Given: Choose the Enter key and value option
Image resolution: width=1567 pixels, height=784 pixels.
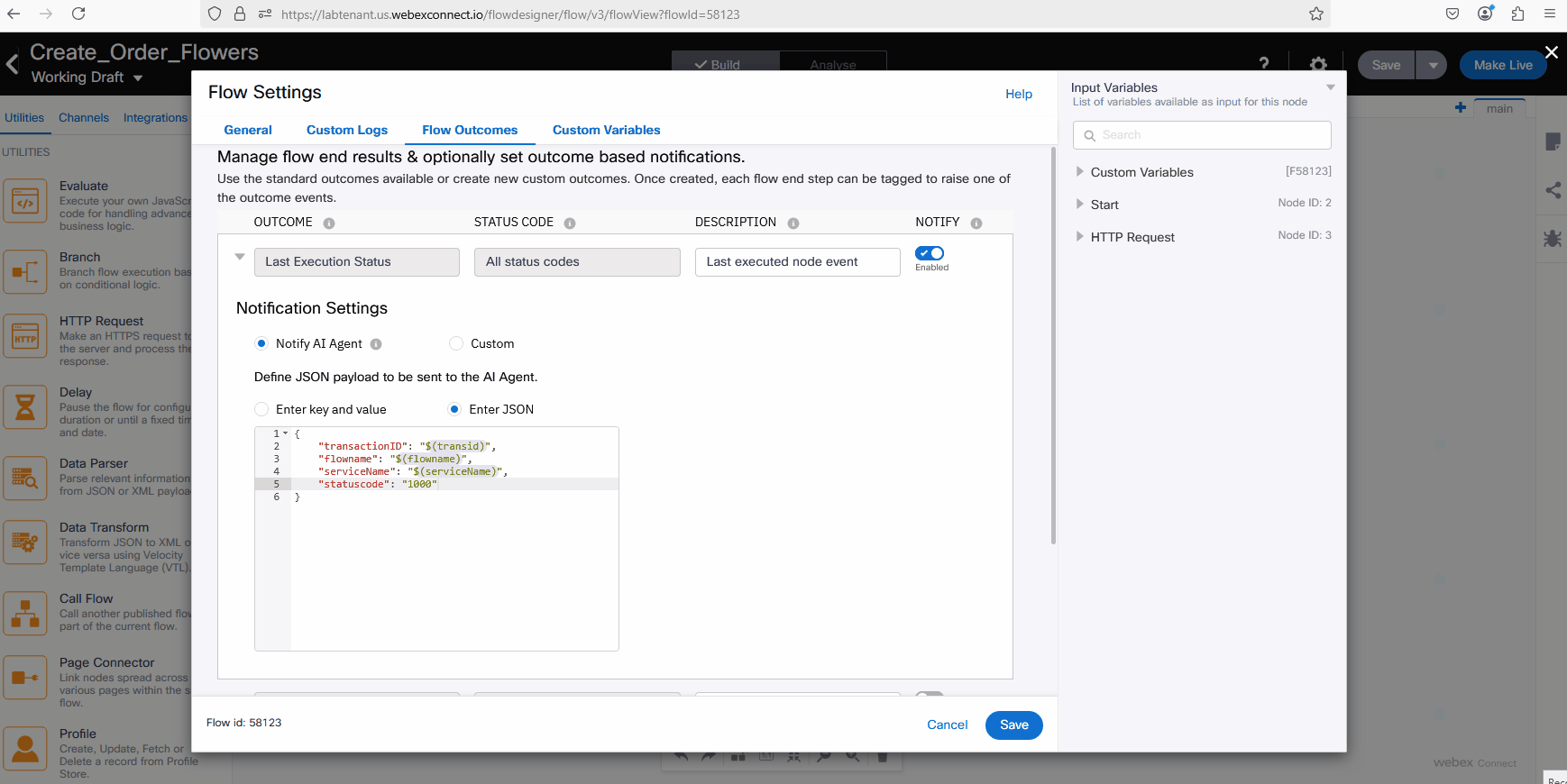Looking at the screenshot, I should tap(261, 409).
